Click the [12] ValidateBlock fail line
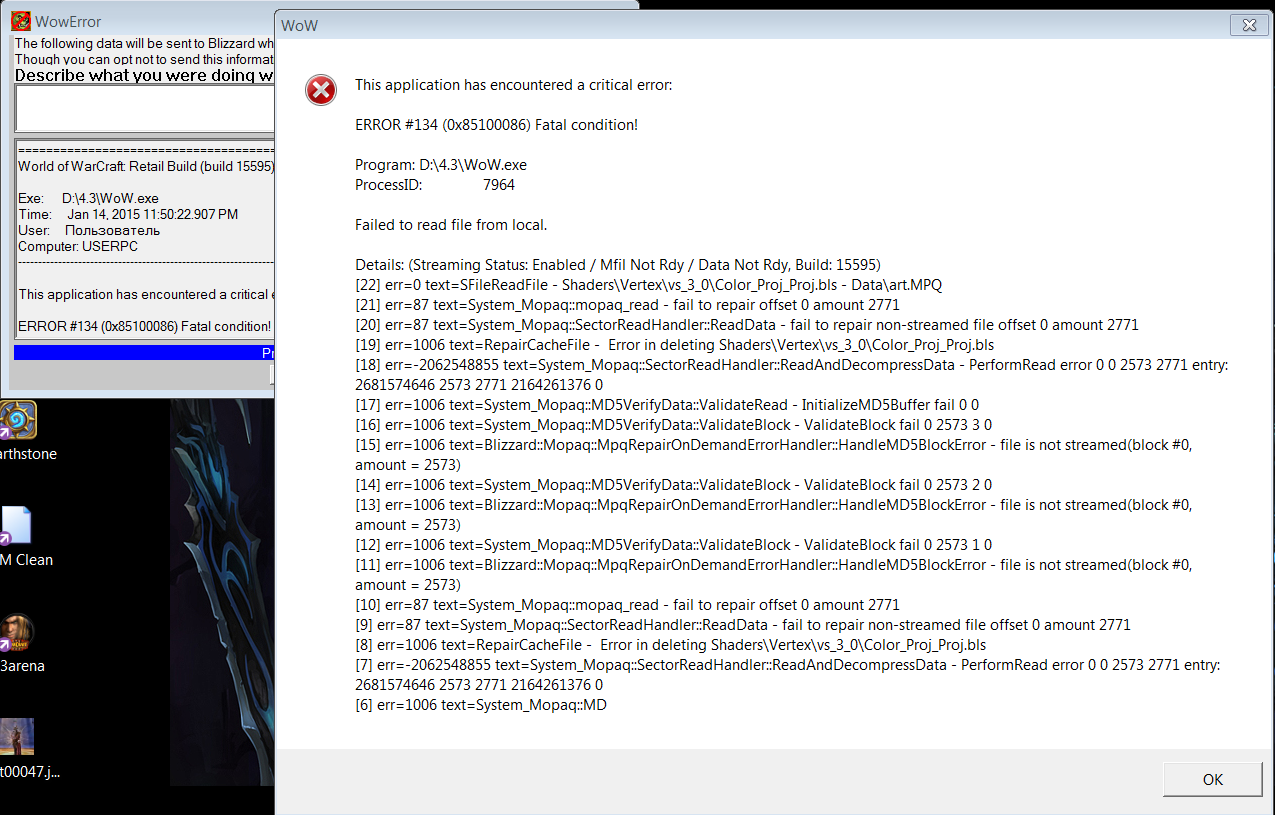The height and width of the screenshot is (815, 1275). click(x=674, y=545)
